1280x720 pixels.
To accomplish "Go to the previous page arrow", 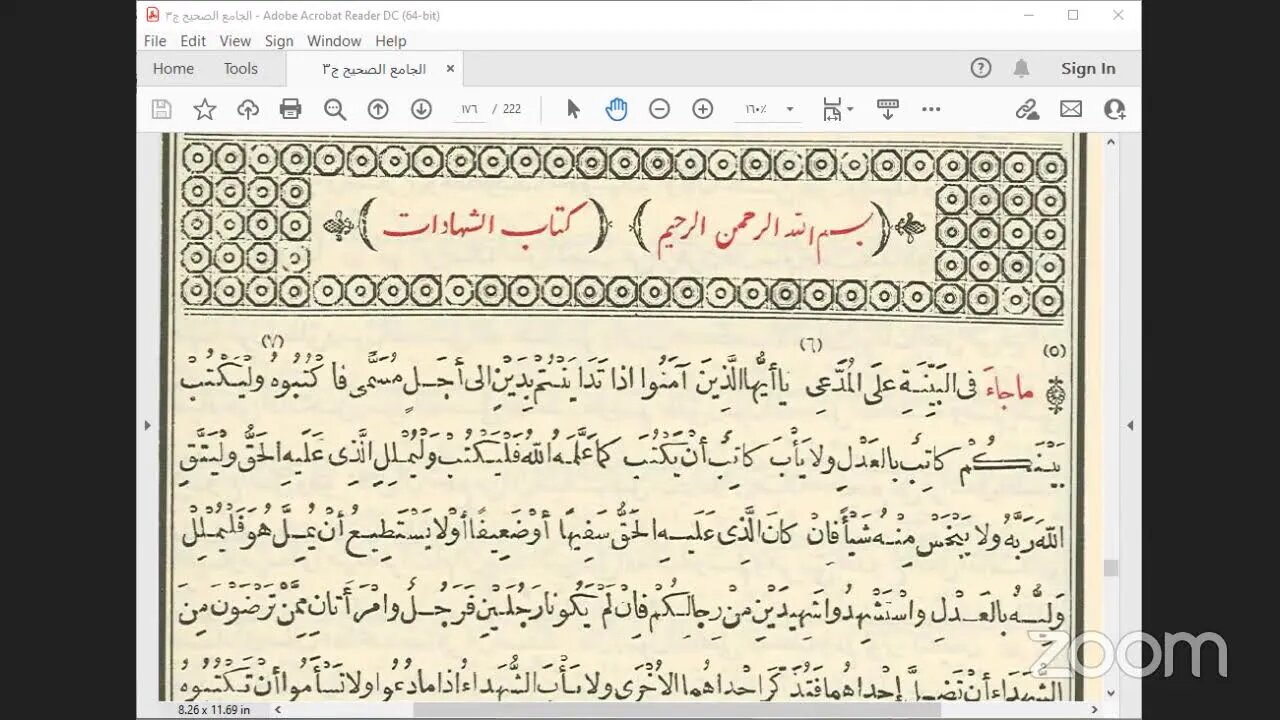I will (378, 109).
